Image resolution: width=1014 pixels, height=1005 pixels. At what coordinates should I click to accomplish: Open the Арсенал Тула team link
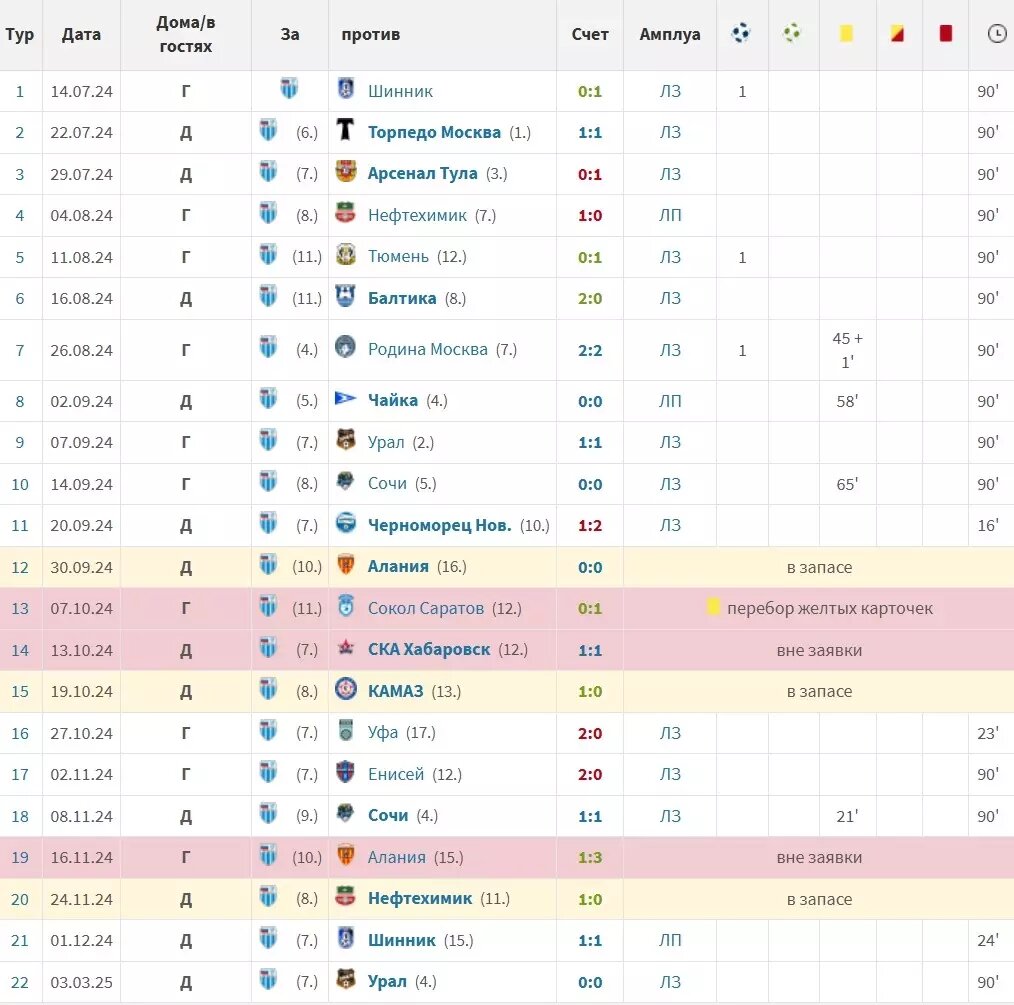pos(422,174)
